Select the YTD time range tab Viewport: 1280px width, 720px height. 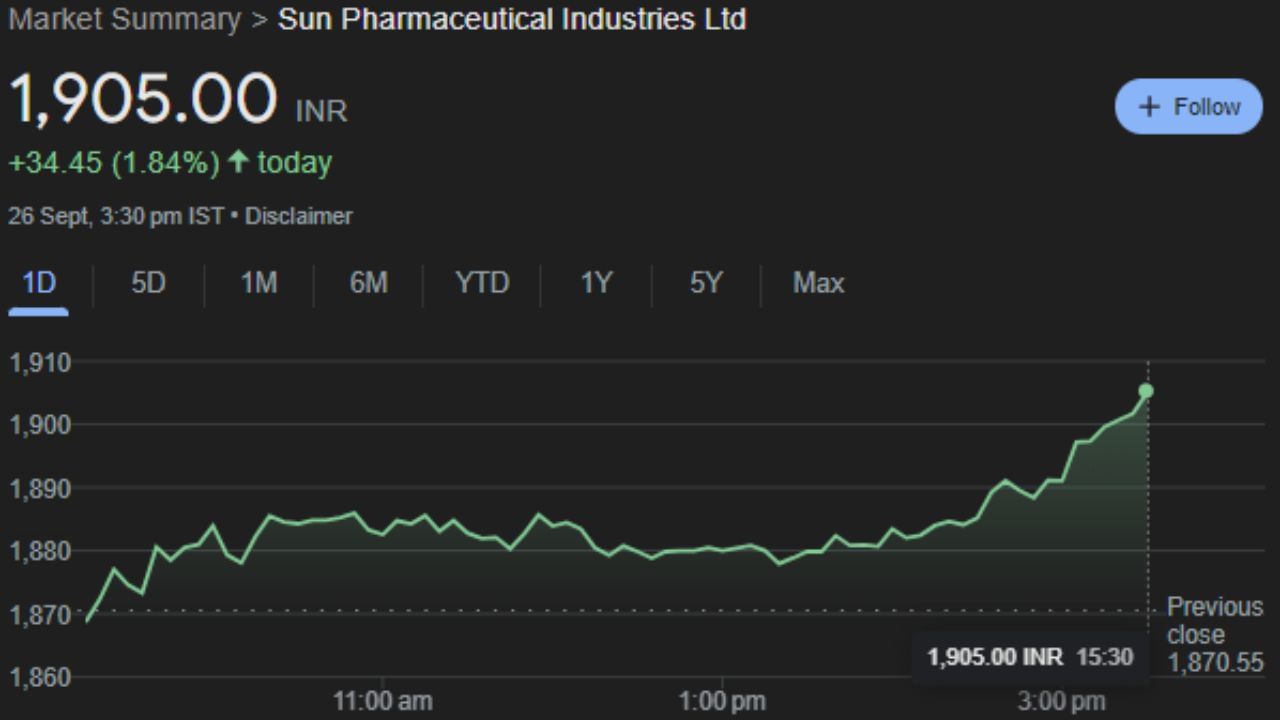482,283
